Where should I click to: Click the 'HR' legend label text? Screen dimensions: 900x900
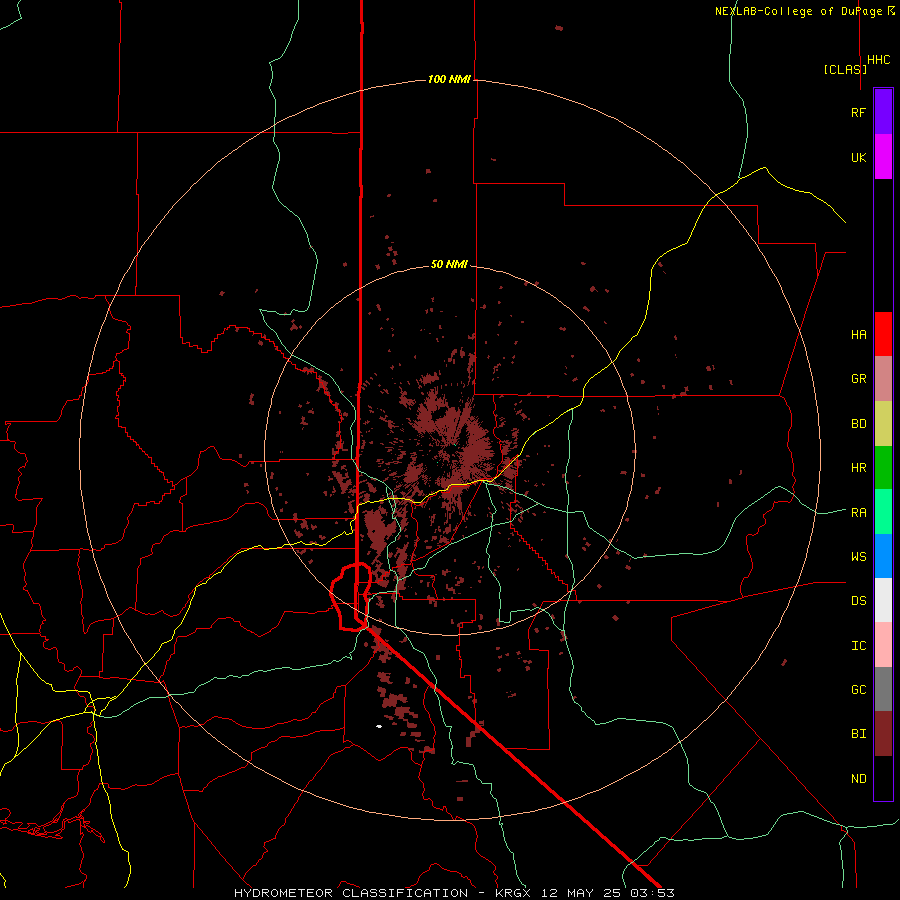pos(859,468)
